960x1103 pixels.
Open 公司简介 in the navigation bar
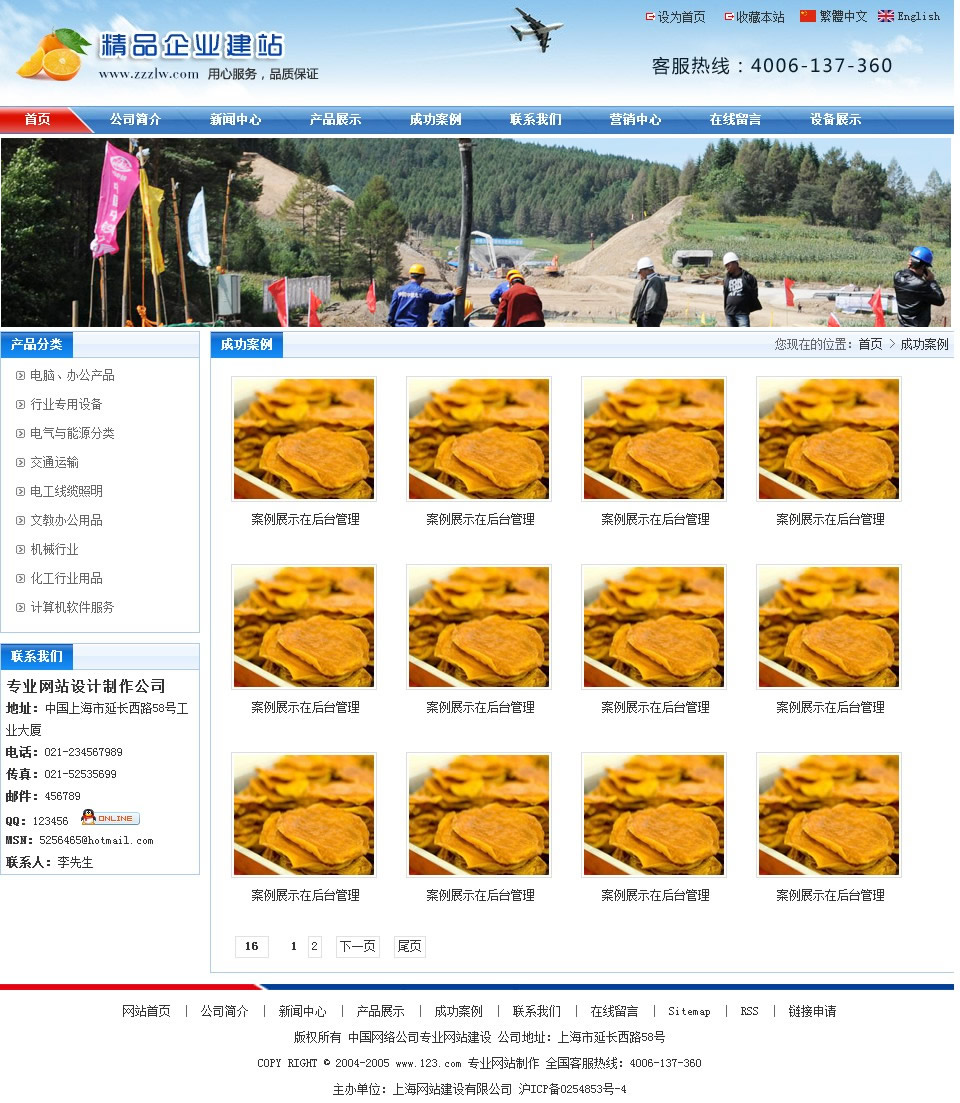(x=135, y=119)
